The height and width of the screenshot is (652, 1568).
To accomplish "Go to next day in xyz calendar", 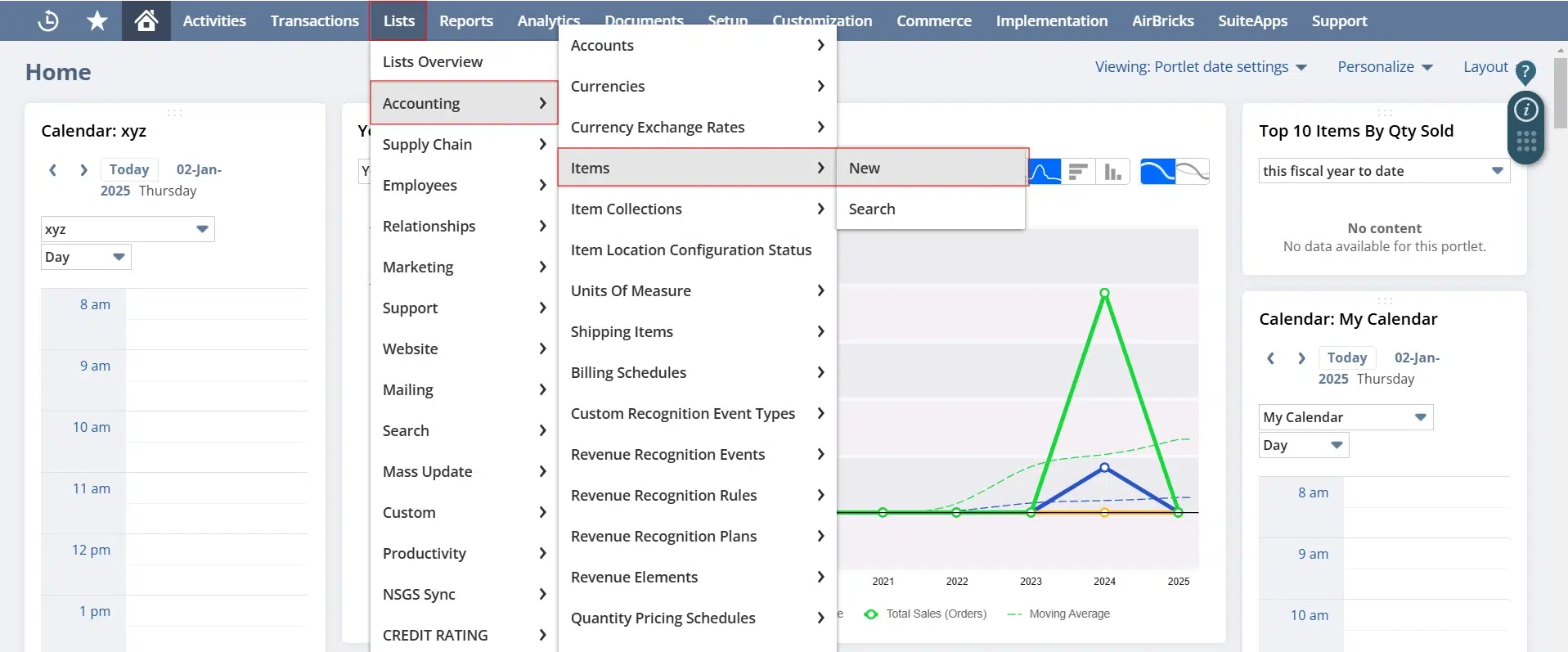I will [83, 169].
